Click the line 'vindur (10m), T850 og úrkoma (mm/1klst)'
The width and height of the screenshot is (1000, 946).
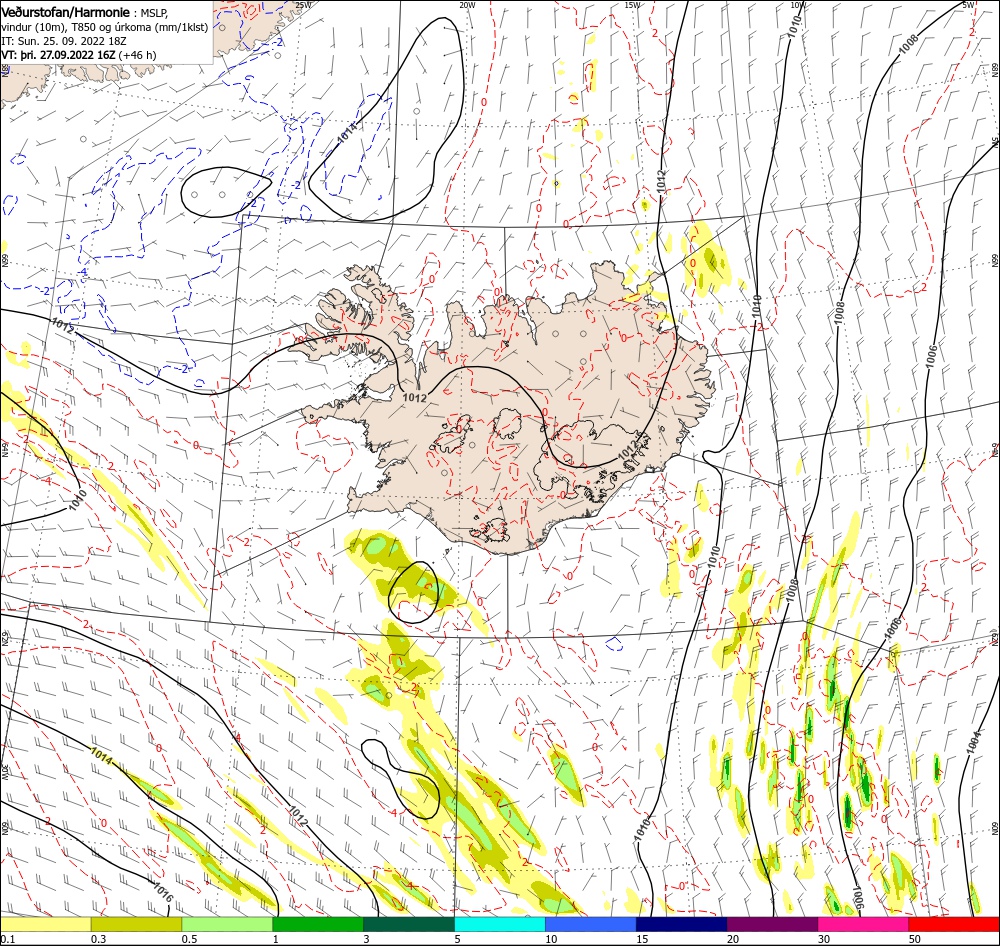coord(105,27)
